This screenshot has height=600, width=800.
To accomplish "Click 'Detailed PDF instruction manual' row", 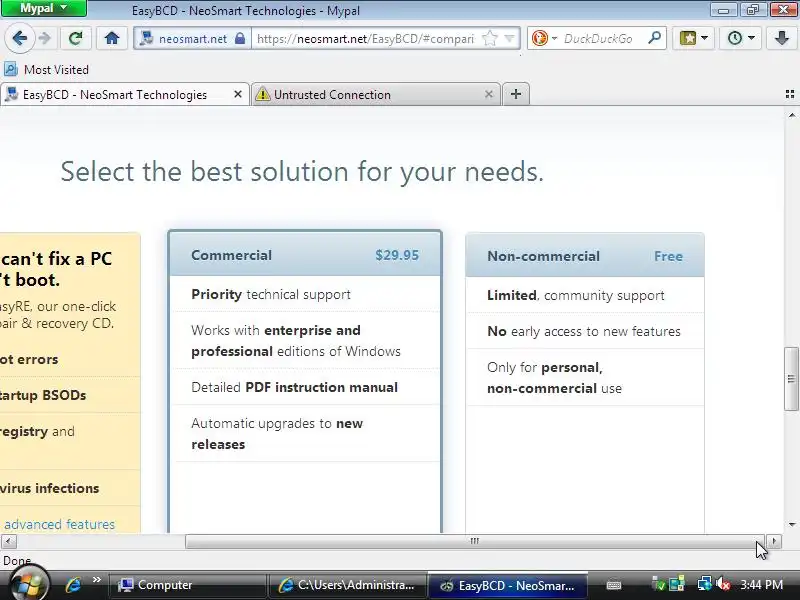I will point(305,387).
